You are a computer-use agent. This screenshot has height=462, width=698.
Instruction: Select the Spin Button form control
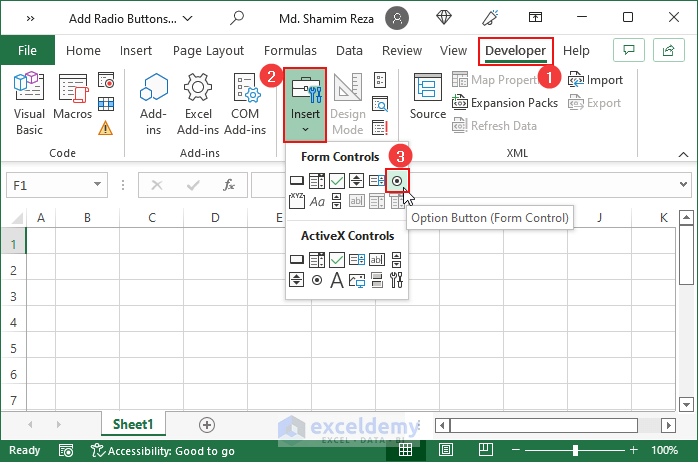tap(357, 181)
